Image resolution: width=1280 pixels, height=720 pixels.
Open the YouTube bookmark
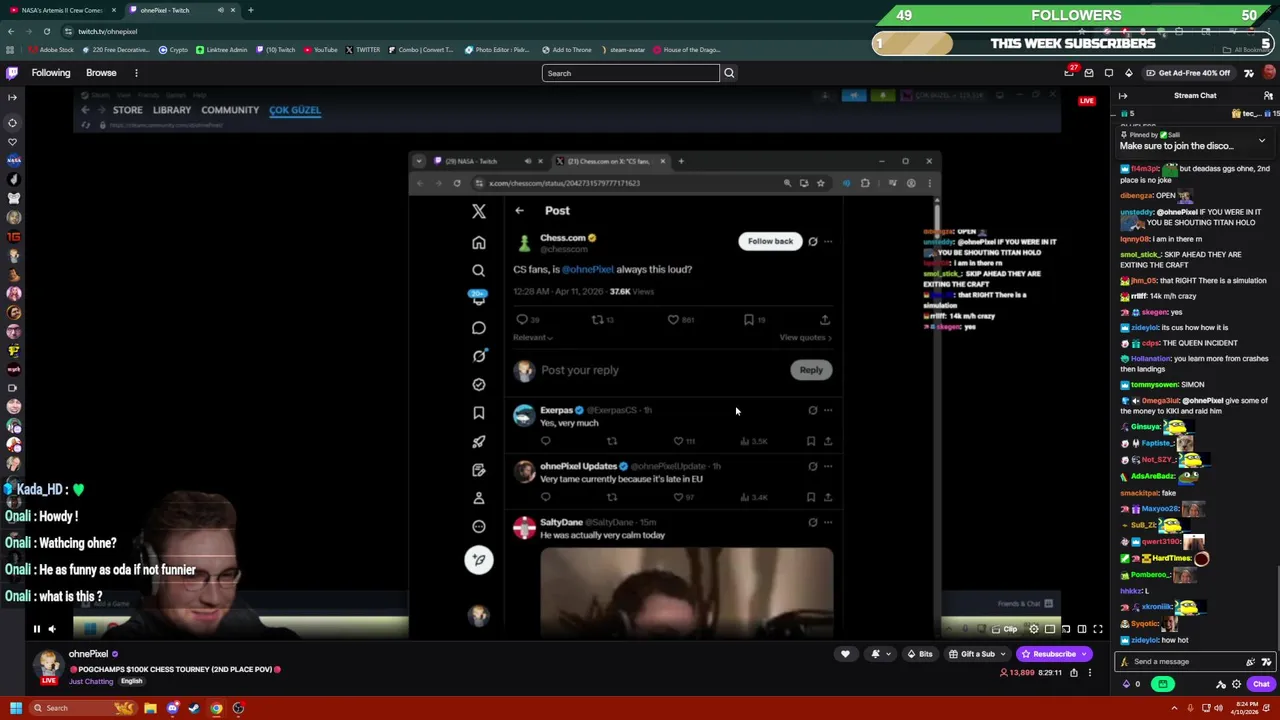click(x=320, y=50)
